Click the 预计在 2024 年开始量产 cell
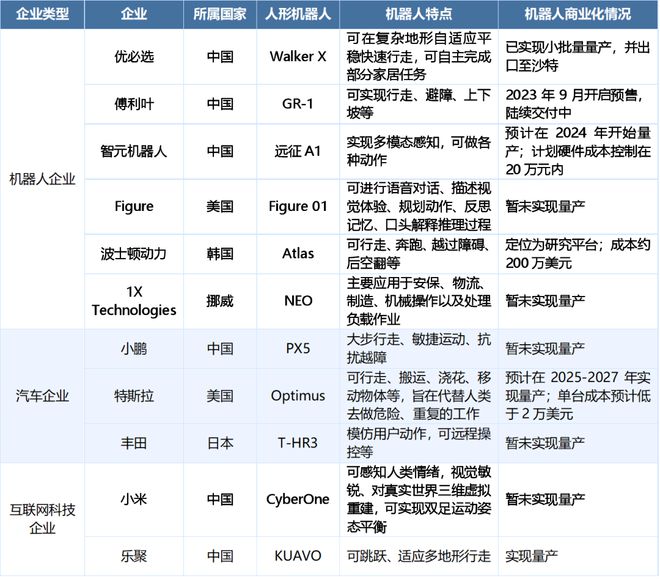 578,151
